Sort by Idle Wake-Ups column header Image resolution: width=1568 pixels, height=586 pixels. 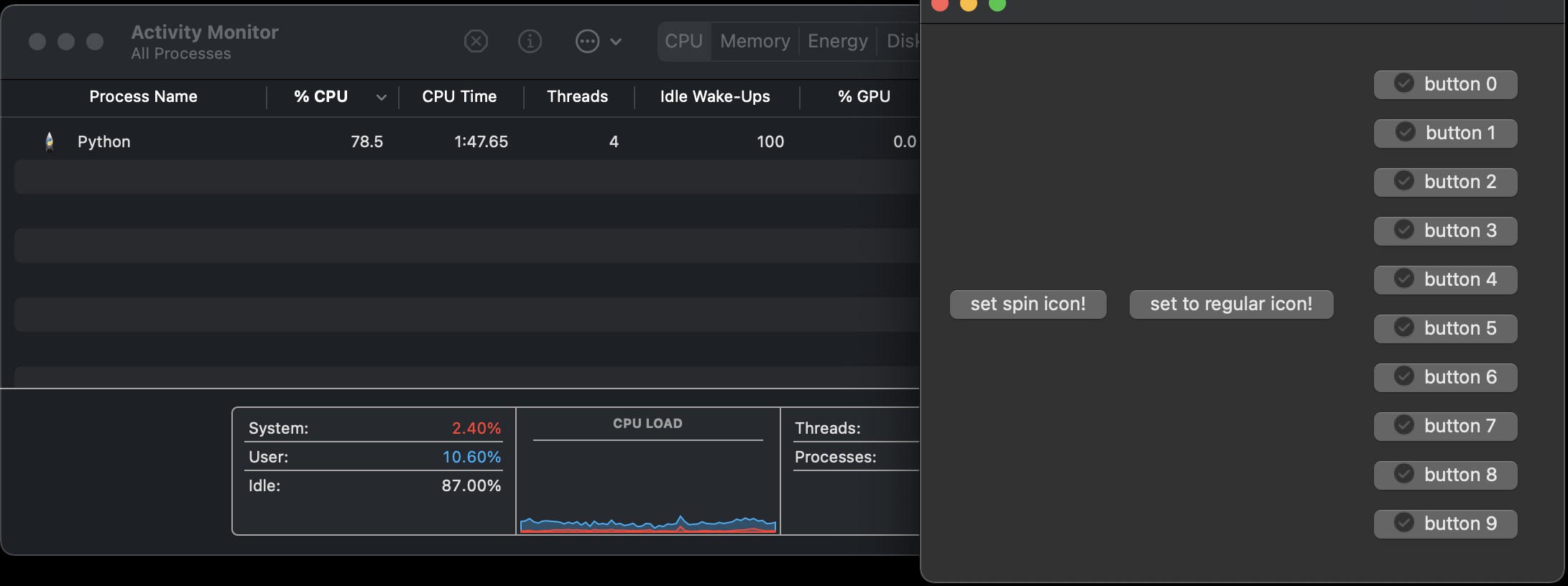point(715,96)
